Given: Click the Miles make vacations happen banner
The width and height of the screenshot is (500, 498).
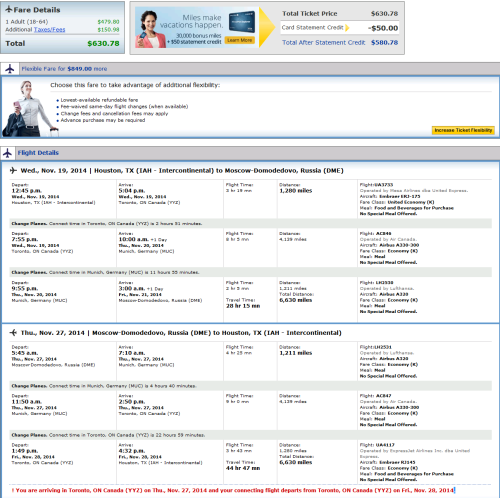Looking at the screenshot, I should [197, 28].
